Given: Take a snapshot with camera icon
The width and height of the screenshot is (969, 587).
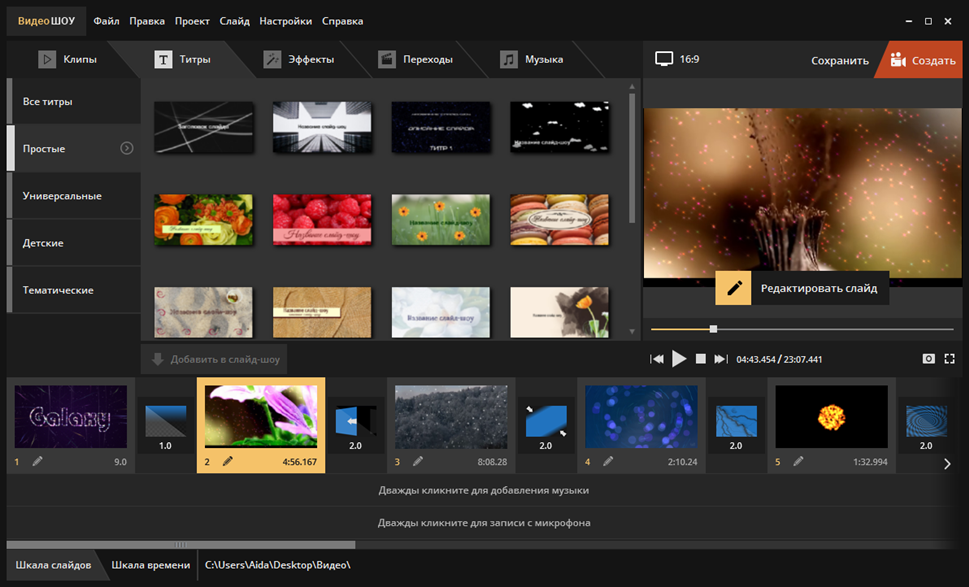Looking at the screenshot, I should (928, 359).
